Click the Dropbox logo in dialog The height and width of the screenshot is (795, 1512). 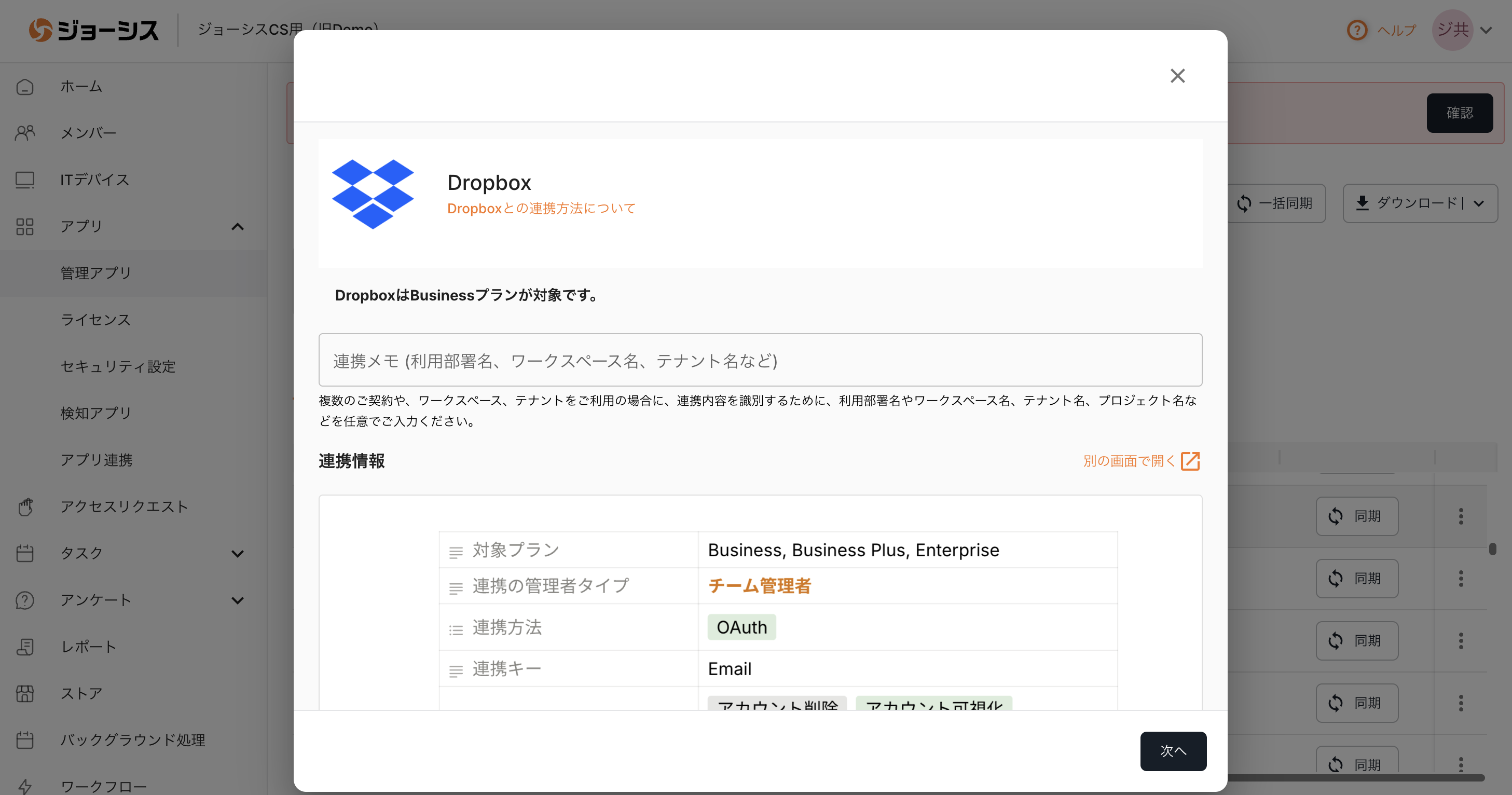[373, 195]
